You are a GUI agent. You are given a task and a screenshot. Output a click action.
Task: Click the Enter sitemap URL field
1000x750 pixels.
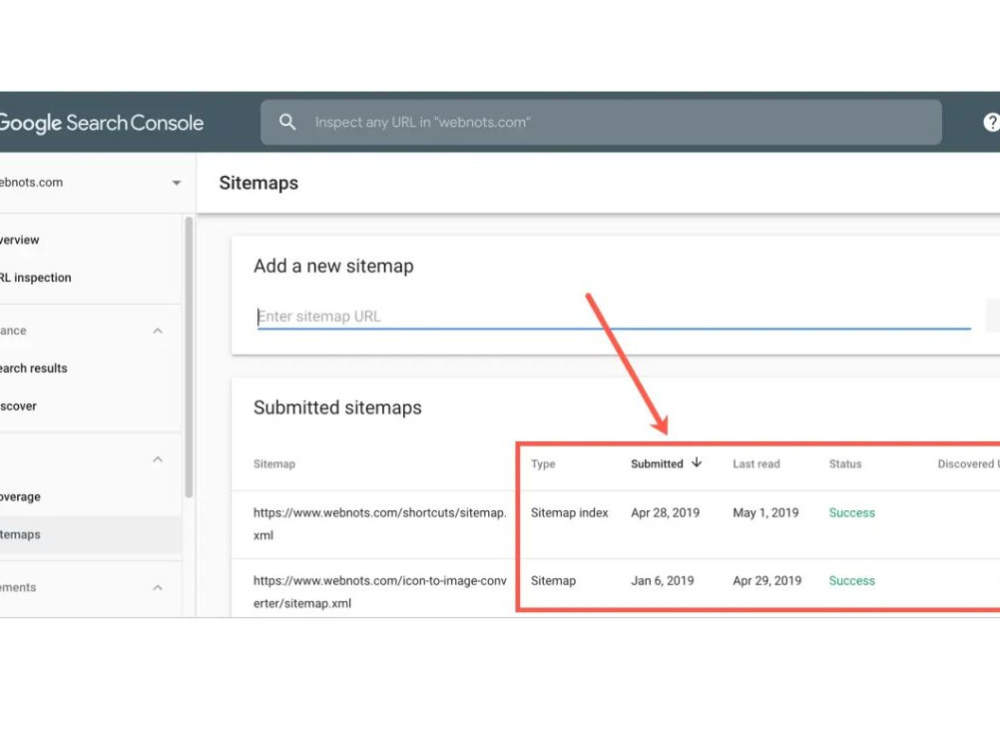click(x=614, y=316)
